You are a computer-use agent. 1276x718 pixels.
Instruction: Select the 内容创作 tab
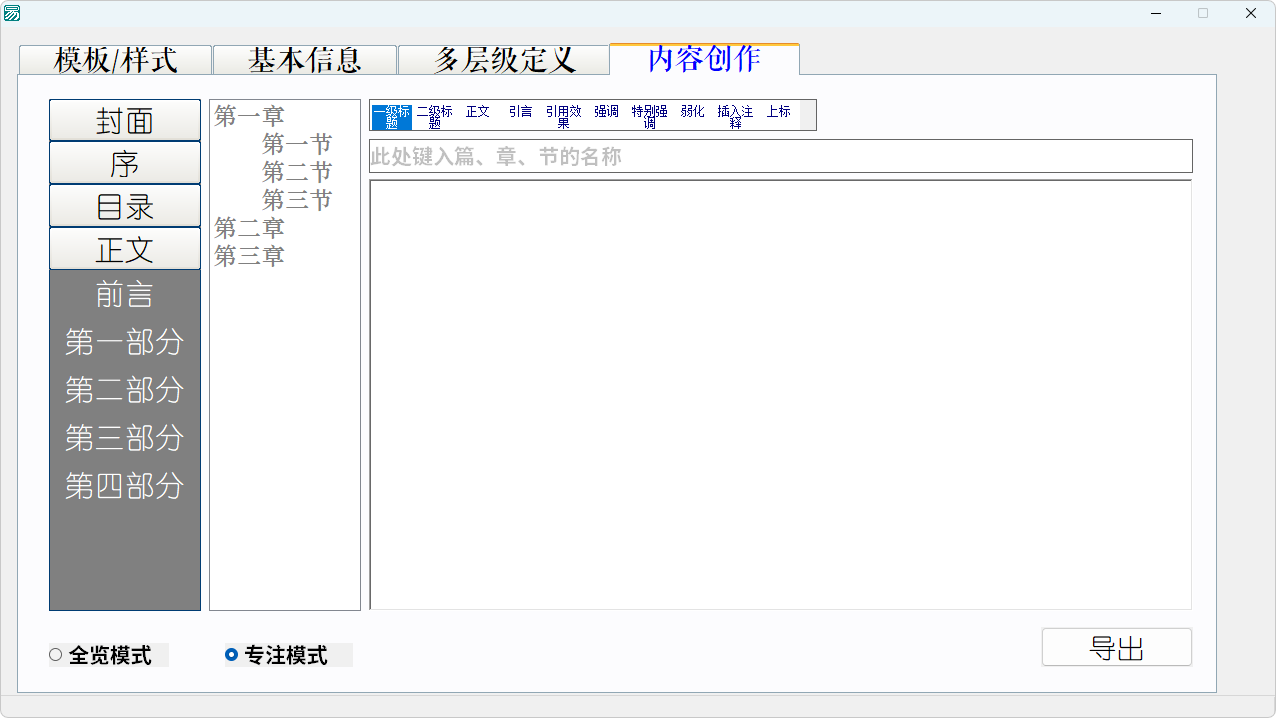[704, 59]
